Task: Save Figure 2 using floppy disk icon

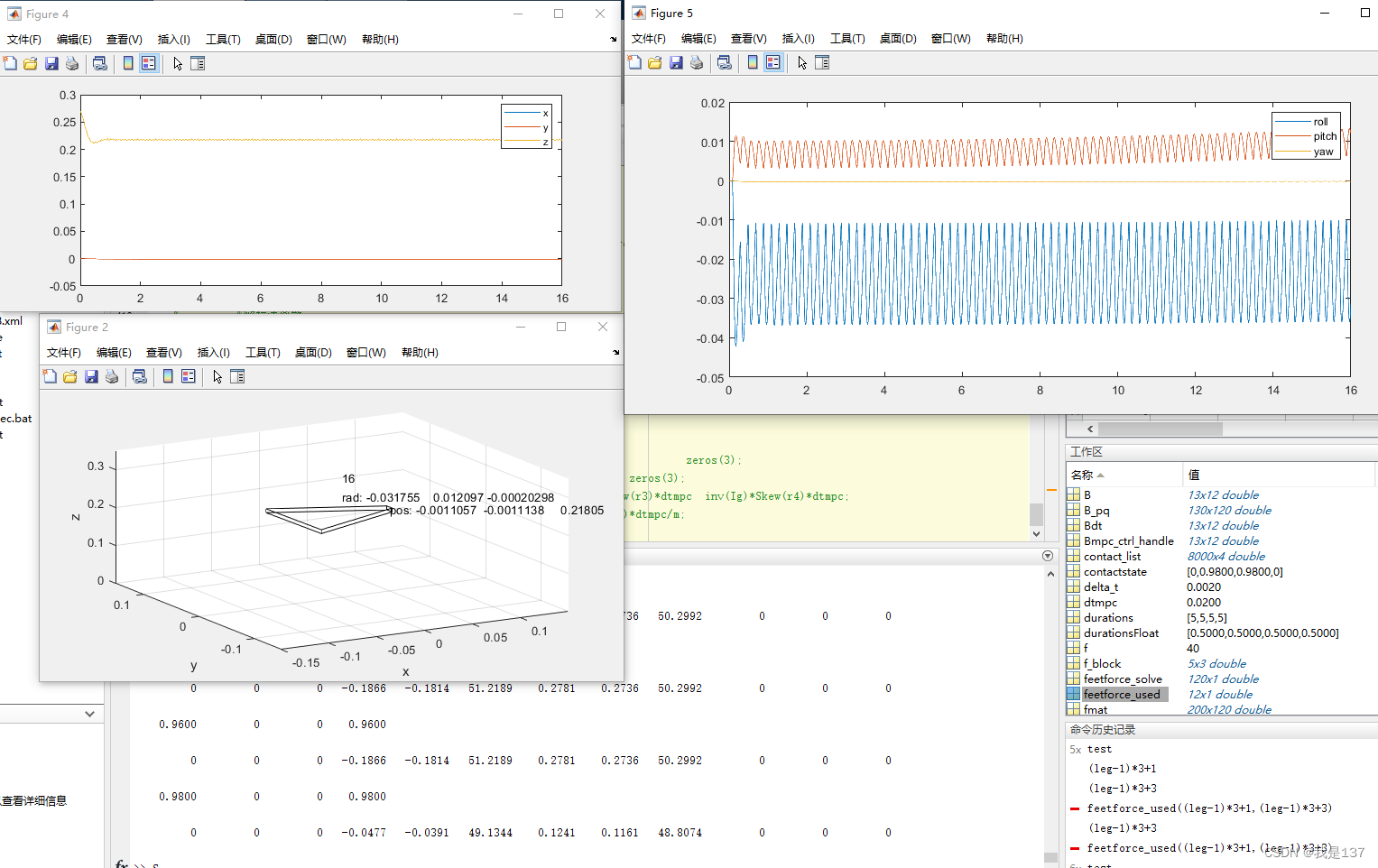Action: click(x=91, y=376)
